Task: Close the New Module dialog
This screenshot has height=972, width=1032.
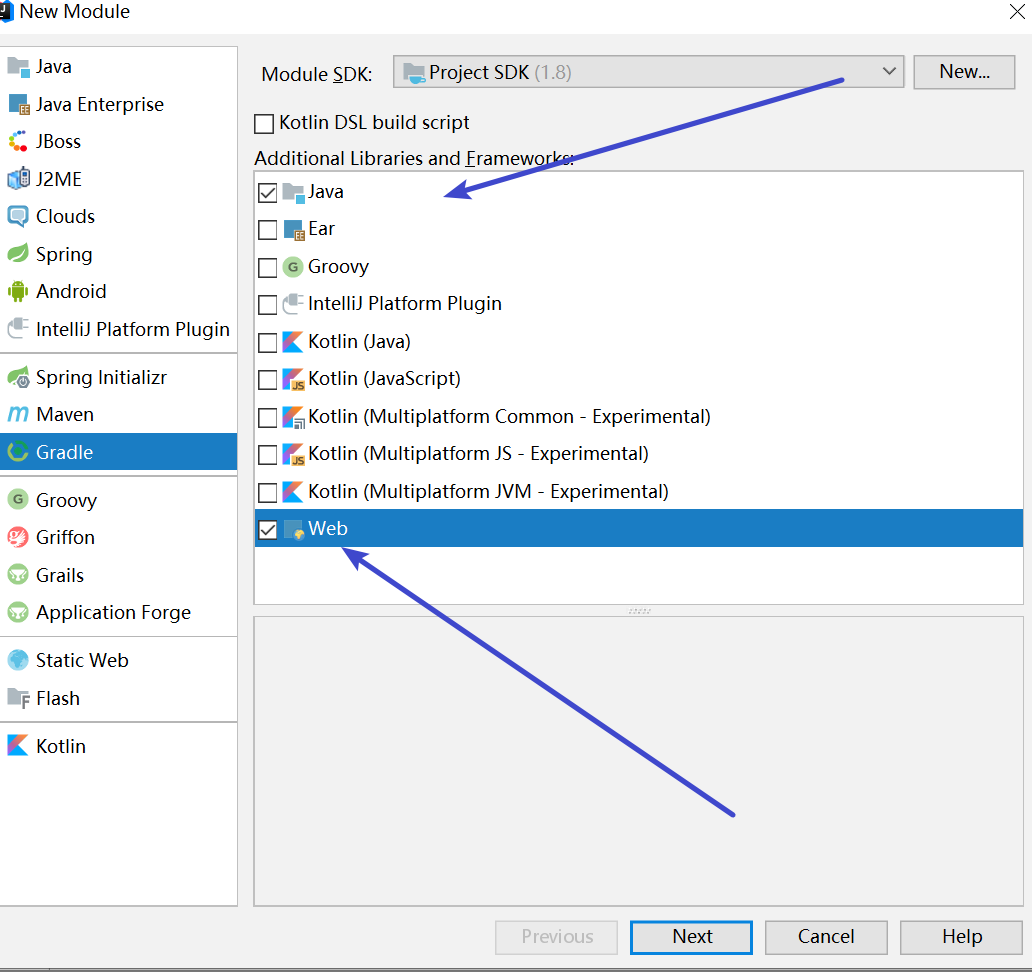Action: point(1016,12)
